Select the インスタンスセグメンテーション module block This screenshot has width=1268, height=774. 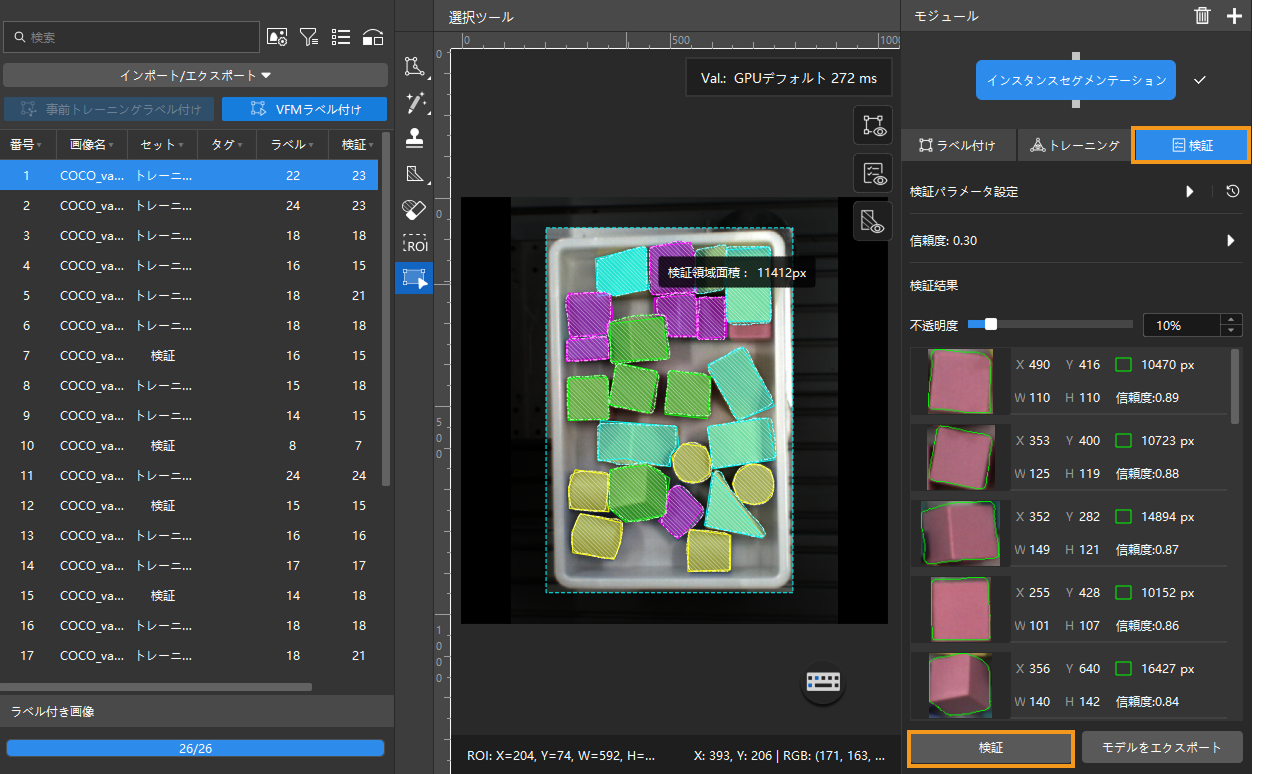[x=1076, y=80]
